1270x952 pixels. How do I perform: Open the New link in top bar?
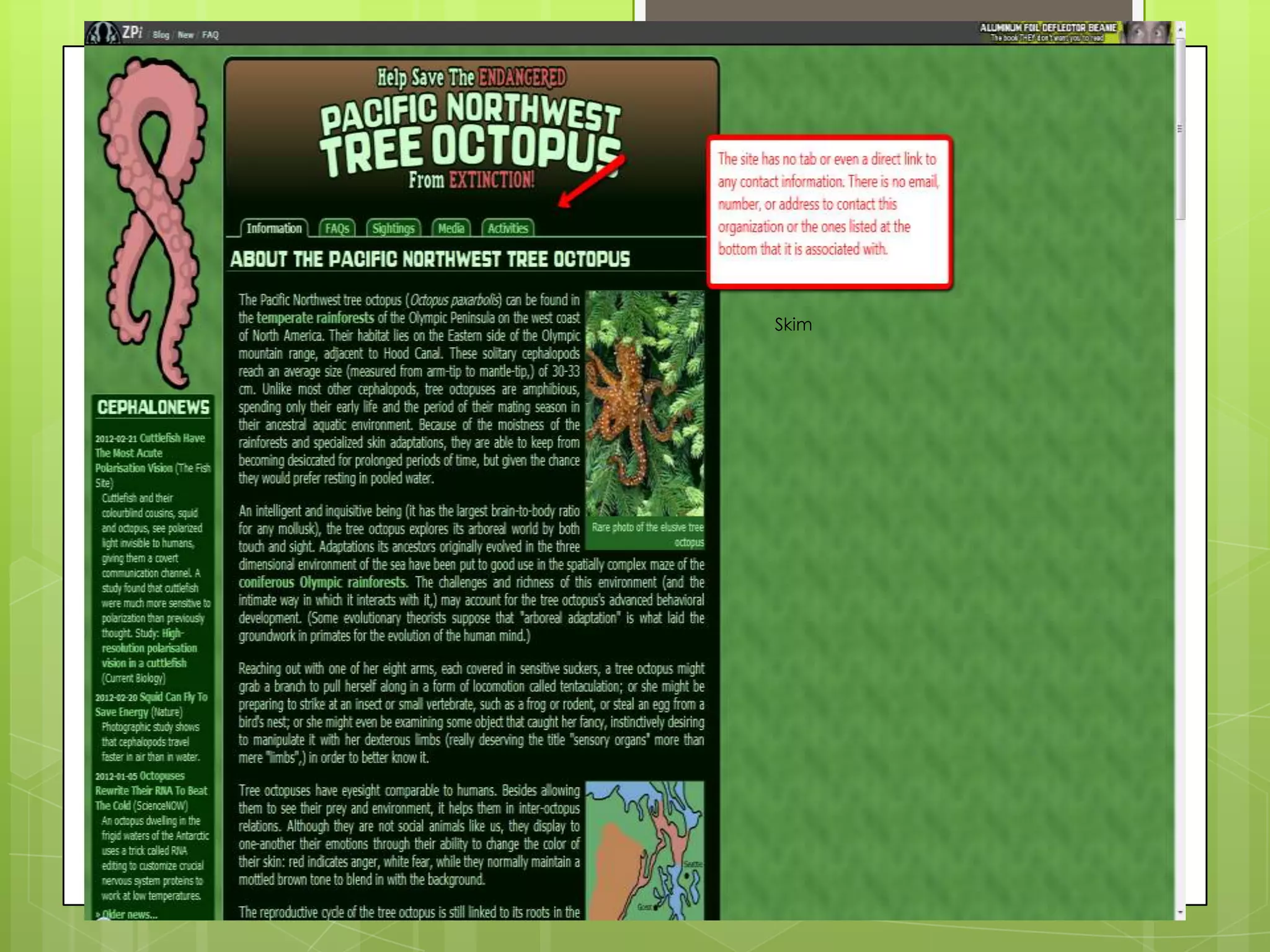[x=185, y=35]
